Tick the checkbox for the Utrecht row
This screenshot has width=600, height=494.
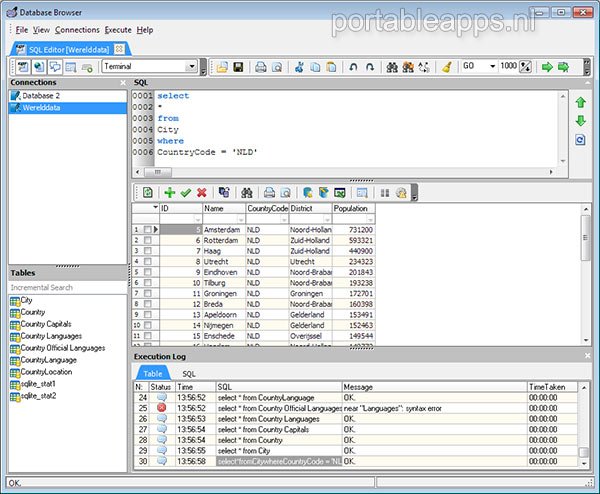tap(148, 262)
